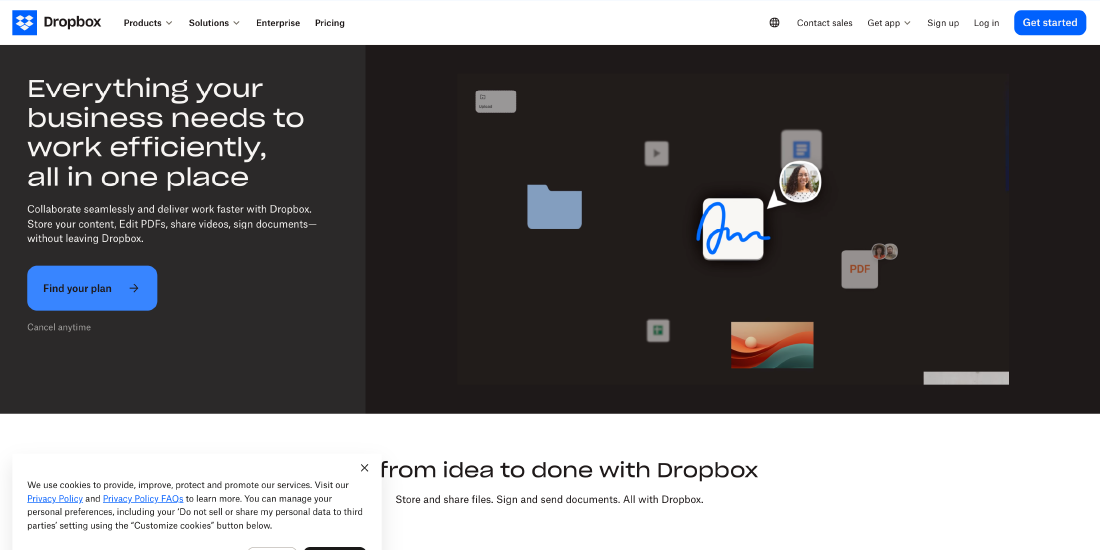
Task: Click the signature document tile
Action: pos(733,229)
